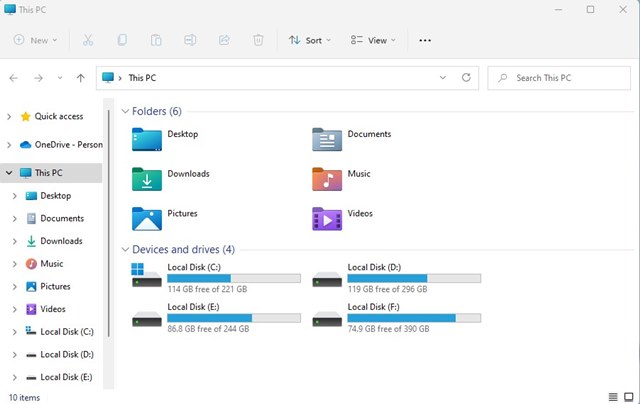Click the '119 GB free of 296 GB' text
Viewport: 640px width, 404px height.
point(387,289)
